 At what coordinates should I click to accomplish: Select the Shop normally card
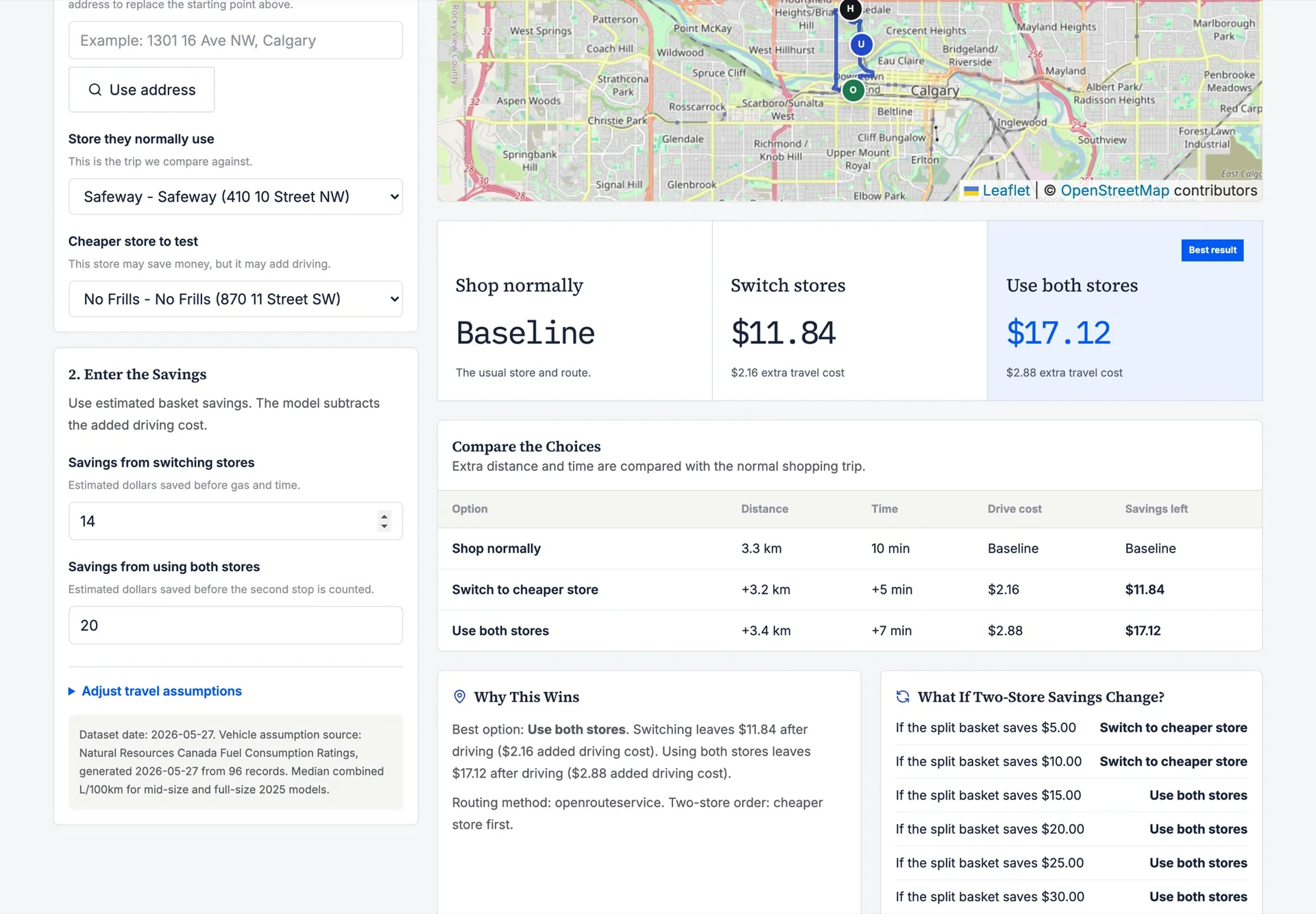(574, 311)
